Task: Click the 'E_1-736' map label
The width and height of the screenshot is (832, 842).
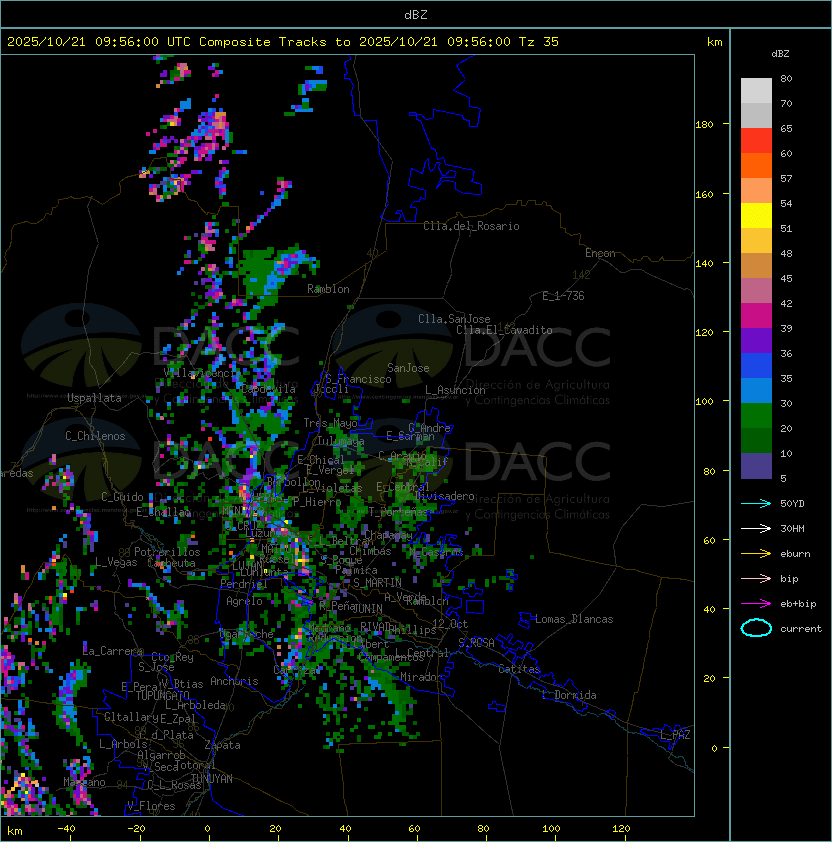Action: (x=563, y=296)
